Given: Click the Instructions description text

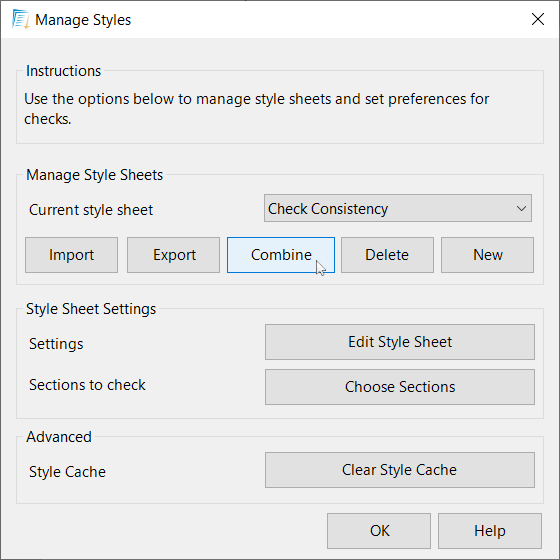Looking at the screenshot, I should [256, 109].
